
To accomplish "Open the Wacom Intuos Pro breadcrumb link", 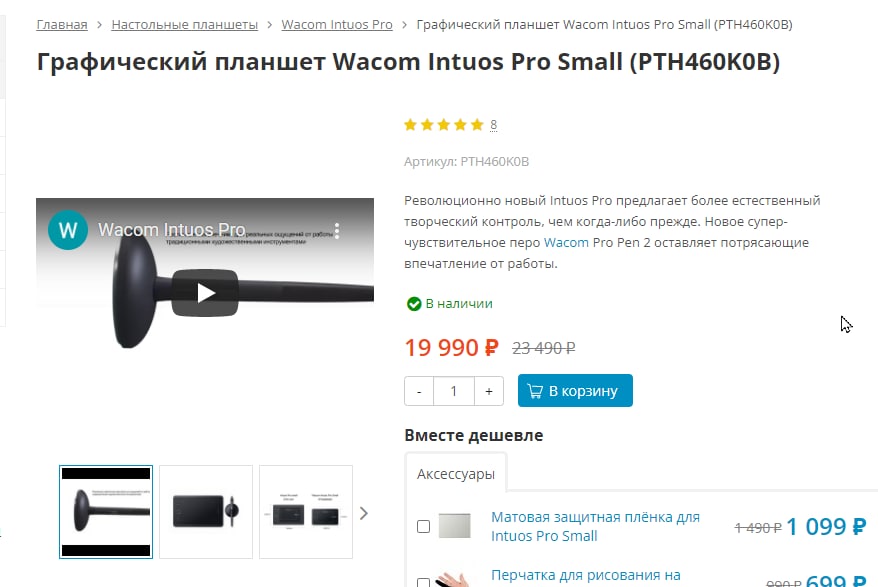I will tap(337, 25).
